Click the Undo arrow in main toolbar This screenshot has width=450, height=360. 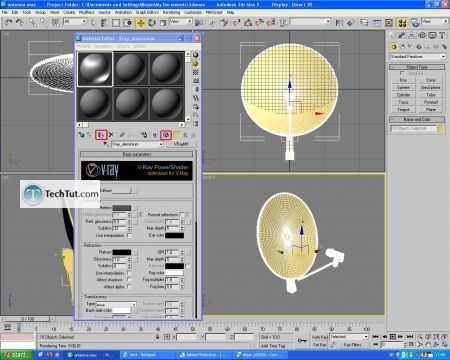pos(8,23)
